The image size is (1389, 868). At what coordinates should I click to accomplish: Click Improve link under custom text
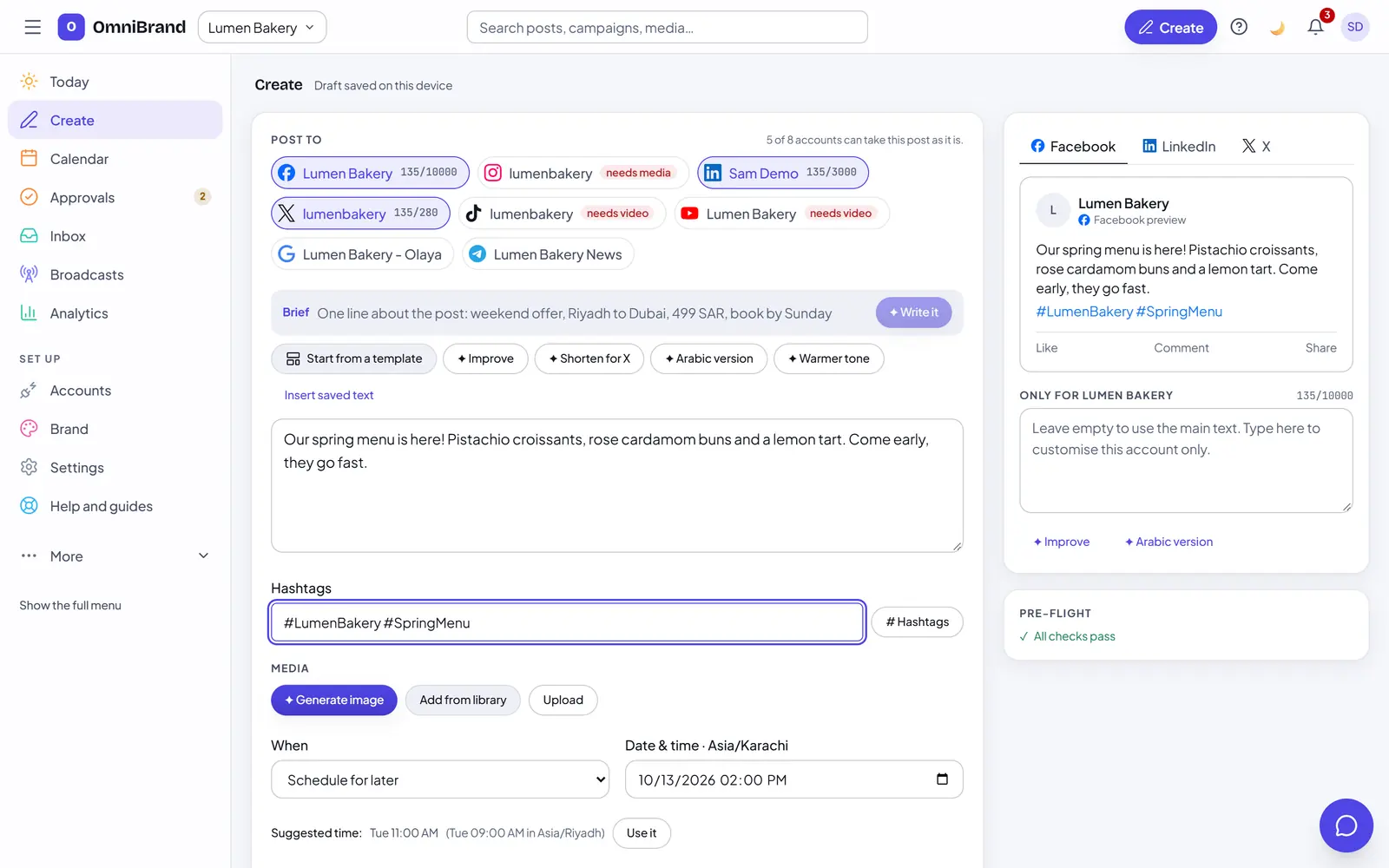tap(1061, 542)
